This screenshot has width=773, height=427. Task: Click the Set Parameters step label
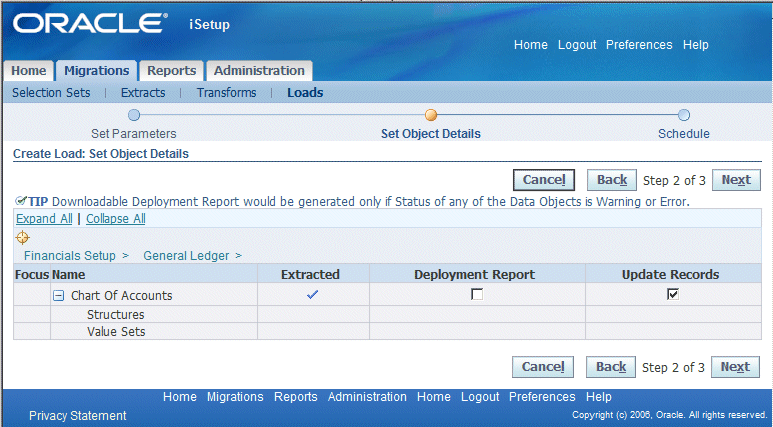(134, 134)
